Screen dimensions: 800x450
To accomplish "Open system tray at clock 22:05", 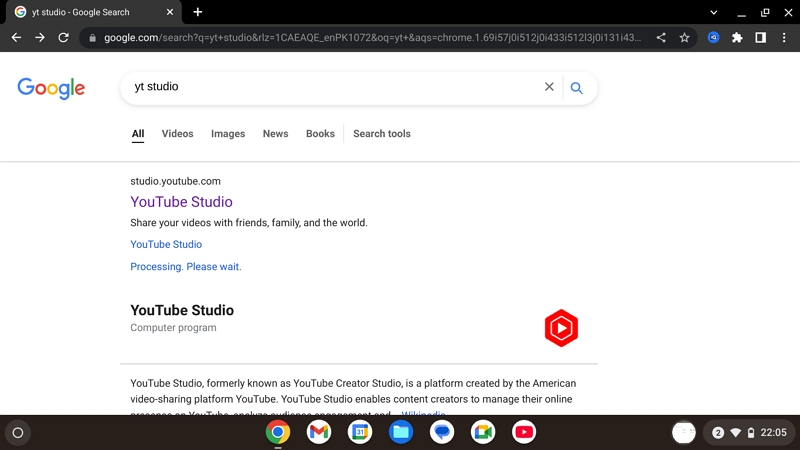I will pyautogui.click(x=773, y=433).
